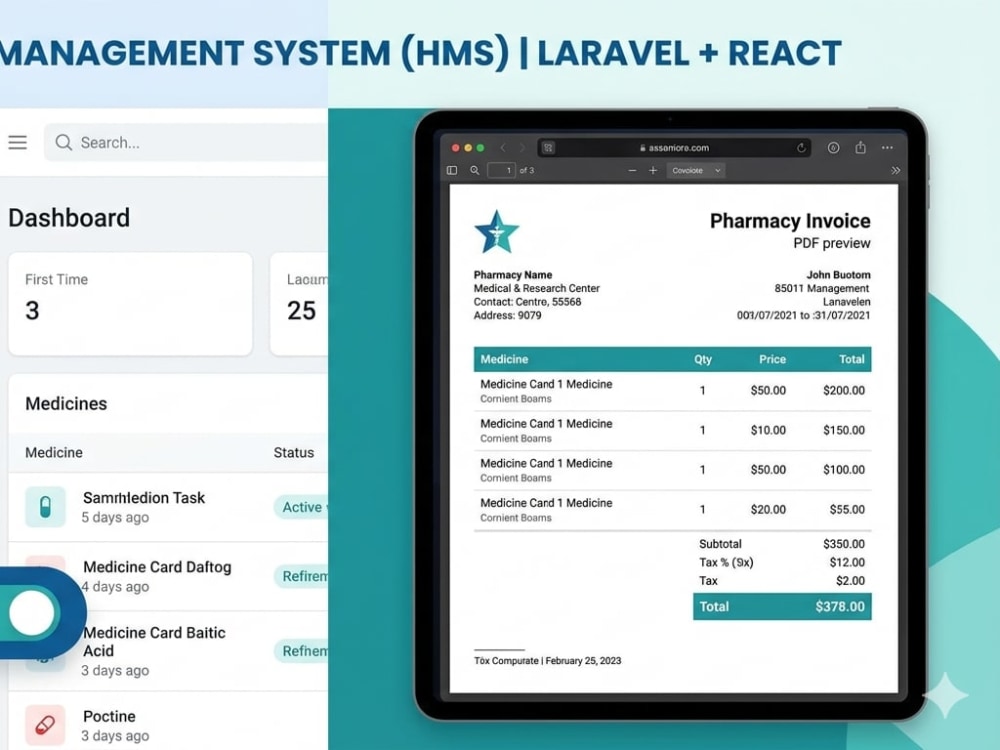Click the magnifier icon in the search box
This screenshot has height=750, width=1000.
pyautogui.click(x=63, y=142)
